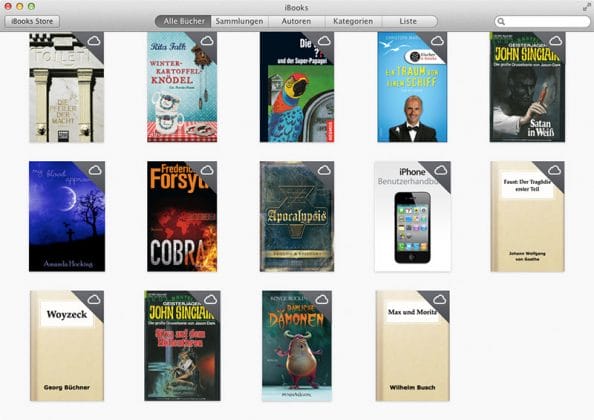Open Max und Moritz by Wilhelm Busch
Viewport: 594px width, 420px height.
click(x=413, y=346)
